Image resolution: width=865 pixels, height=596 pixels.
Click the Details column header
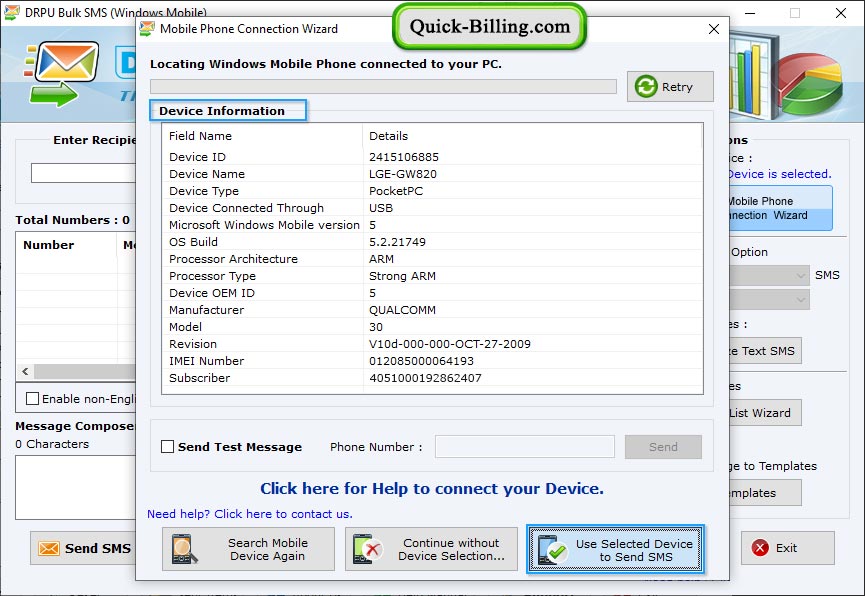click(x=532, y=136)
